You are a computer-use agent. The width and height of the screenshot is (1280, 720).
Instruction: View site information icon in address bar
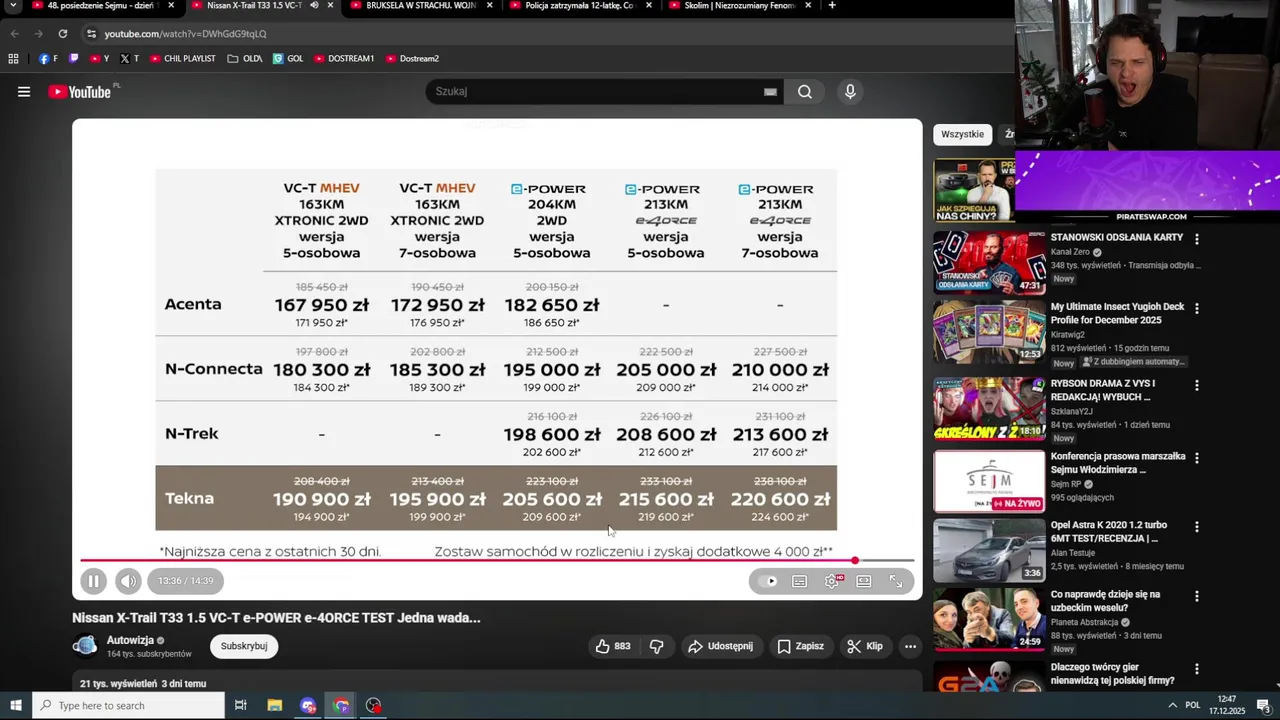click(x=92, y=34)
